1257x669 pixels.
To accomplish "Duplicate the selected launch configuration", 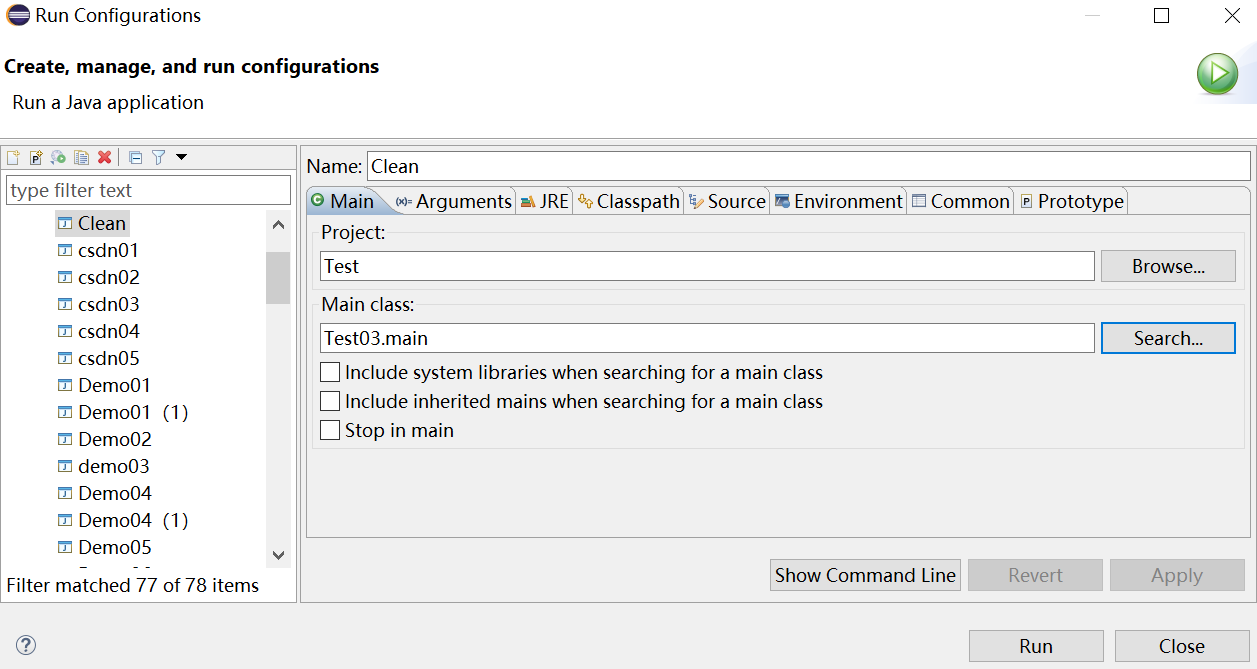I will [81, 157].
